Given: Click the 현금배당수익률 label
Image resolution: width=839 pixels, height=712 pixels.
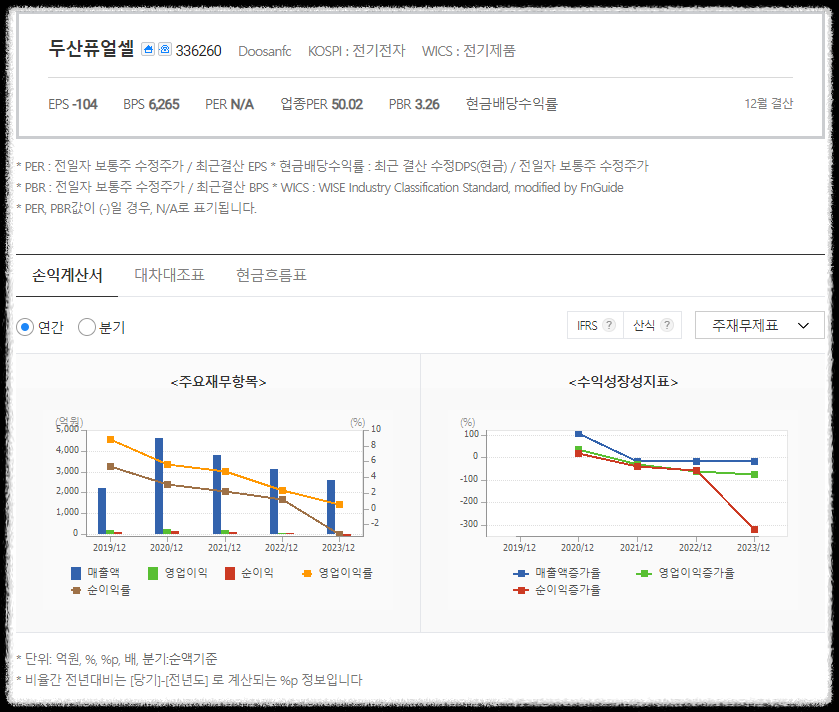Looking at the screenshot, I should click(512, 104).
